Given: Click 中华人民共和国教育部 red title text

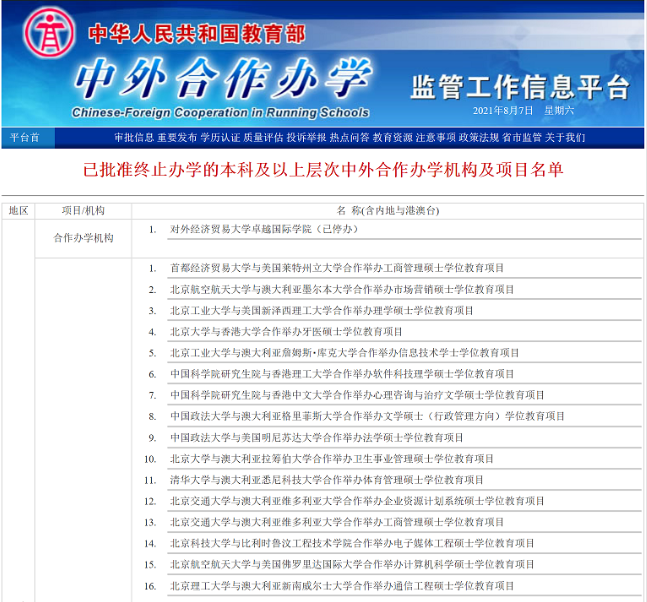Looking at the screenshot, I should click(196, 34).
